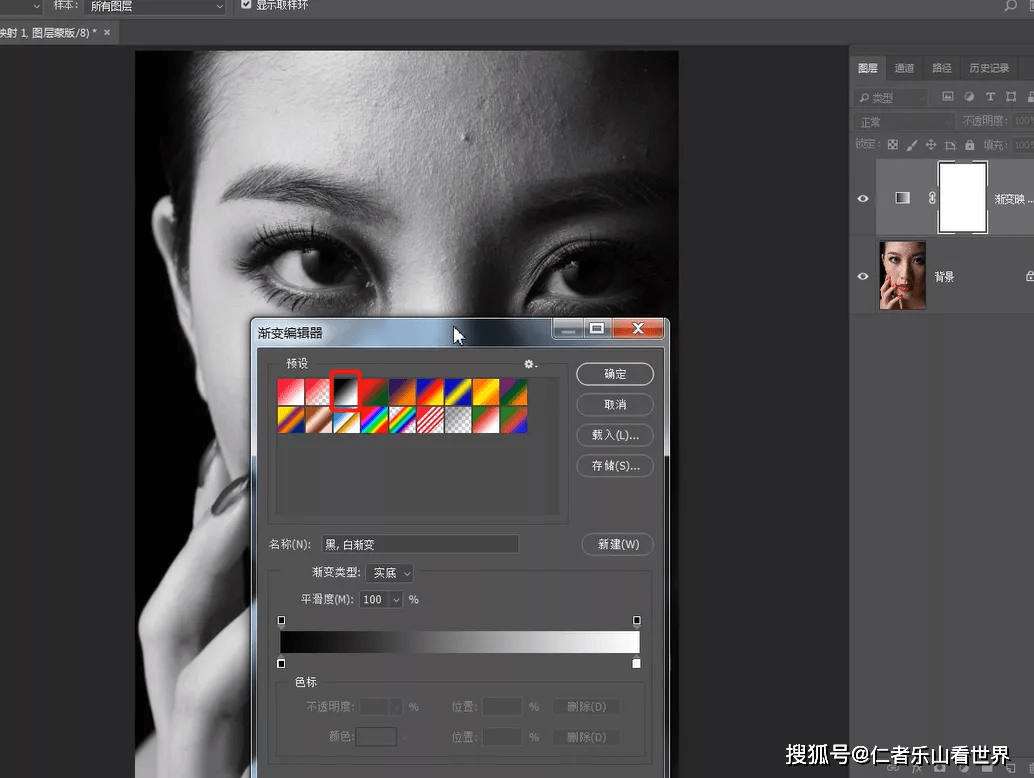The image size is (1034, 778).
Task: Confirm with the 确定 button
Action: point(615,374)
